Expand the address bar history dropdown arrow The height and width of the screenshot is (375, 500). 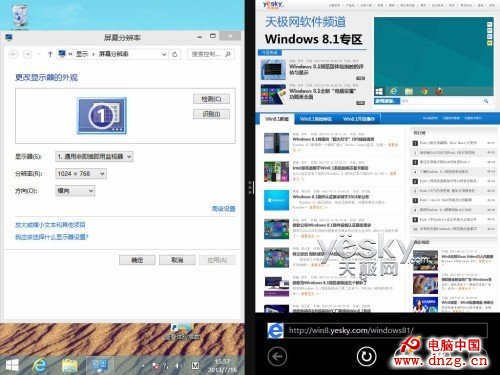coord(164,54)
